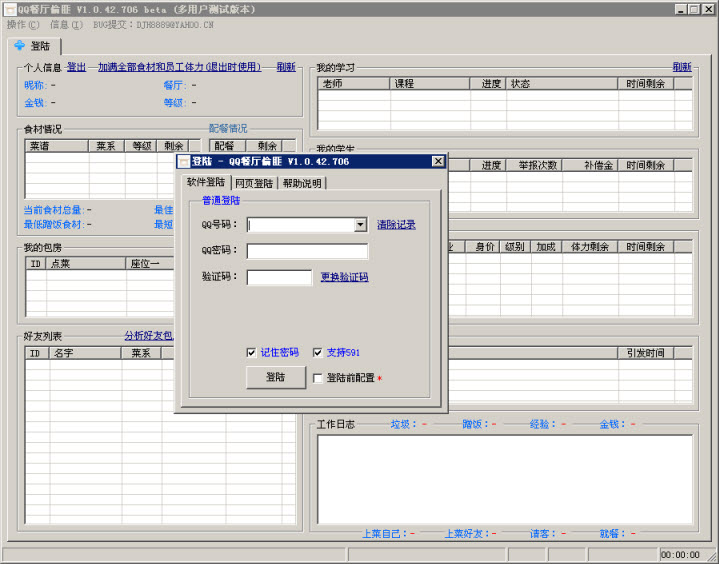Focus the 验证码 input field
The height and width of the screenshot is (564, 719).
pyautogui.click(x=279, y=277)
